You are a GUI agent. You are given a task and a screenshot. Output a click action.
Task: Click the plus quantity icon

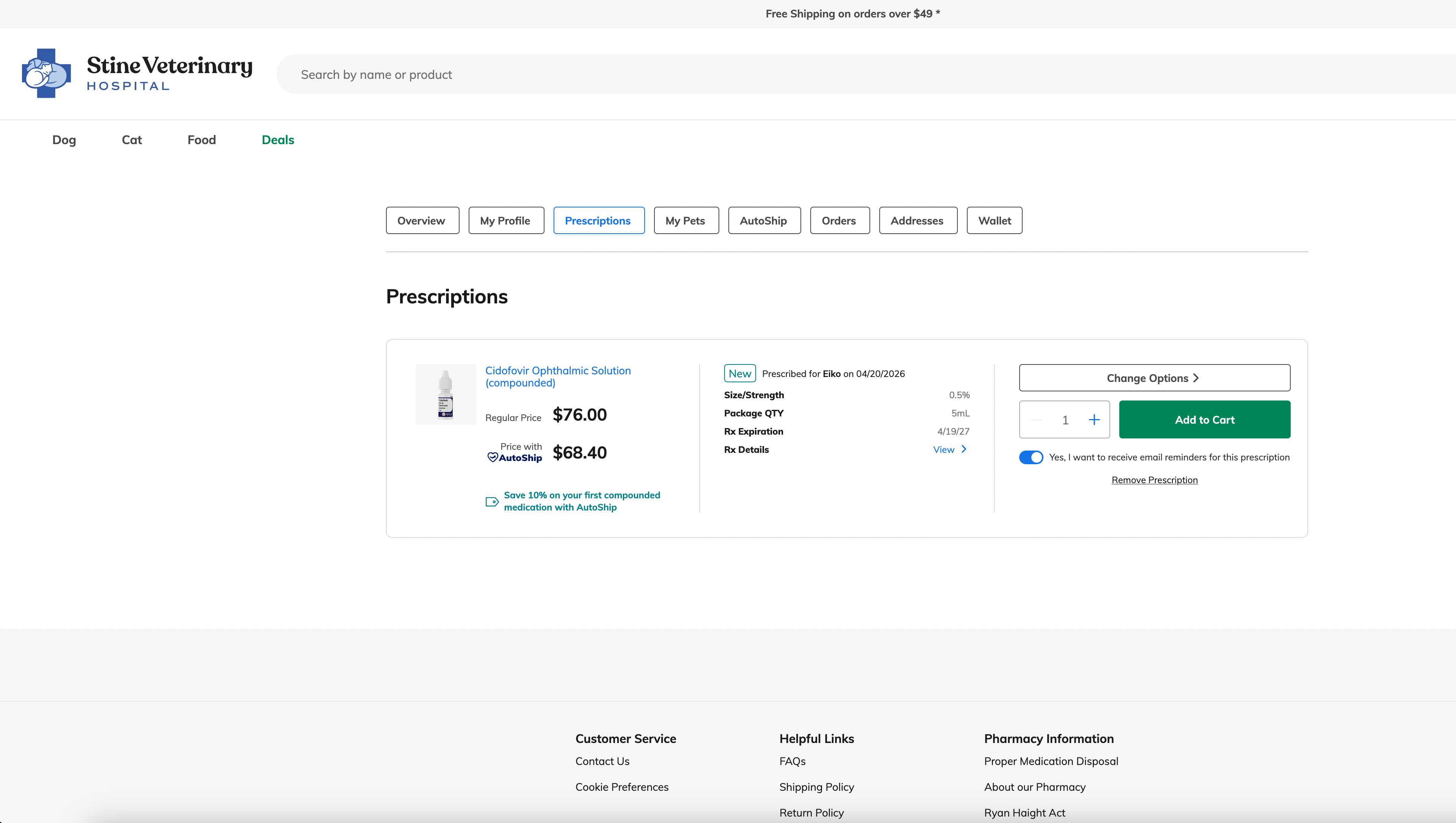pyautogui.click(x=1094, y=419)
